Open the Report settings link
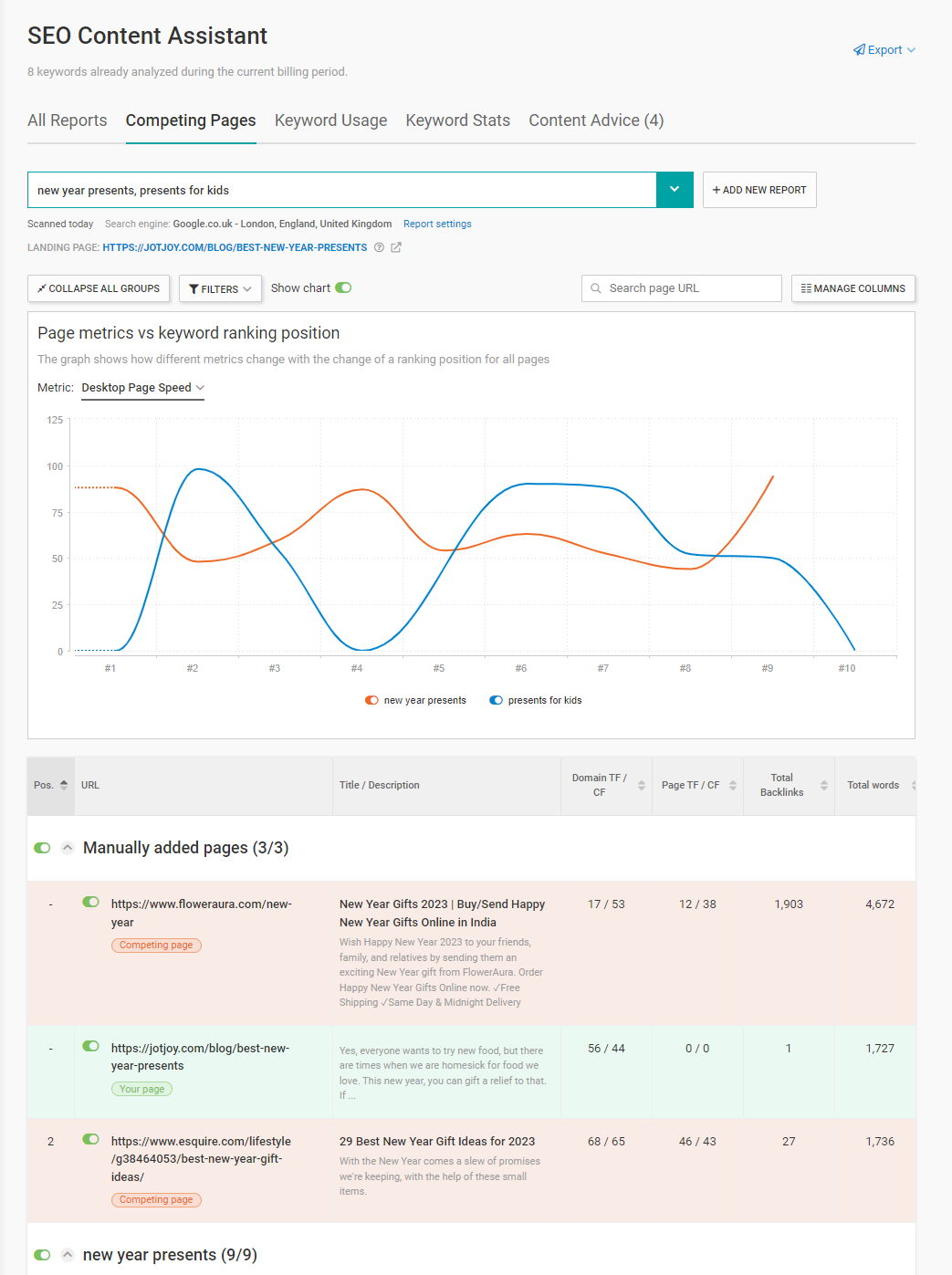The width and height of the screenshot is (952, 1275). (x=437, y=224)
